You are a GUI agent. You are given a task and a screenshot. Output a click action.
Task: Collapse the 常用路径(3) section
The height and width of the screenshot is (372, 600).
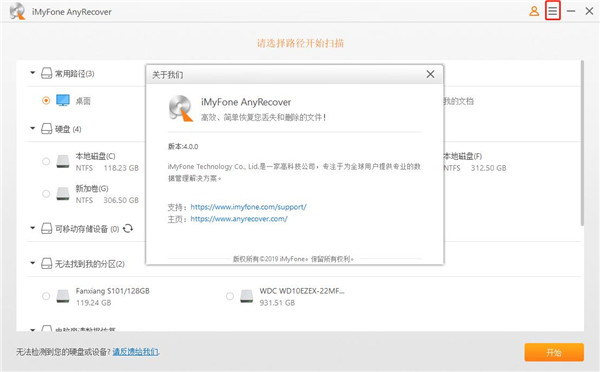[x=33, y=72]
